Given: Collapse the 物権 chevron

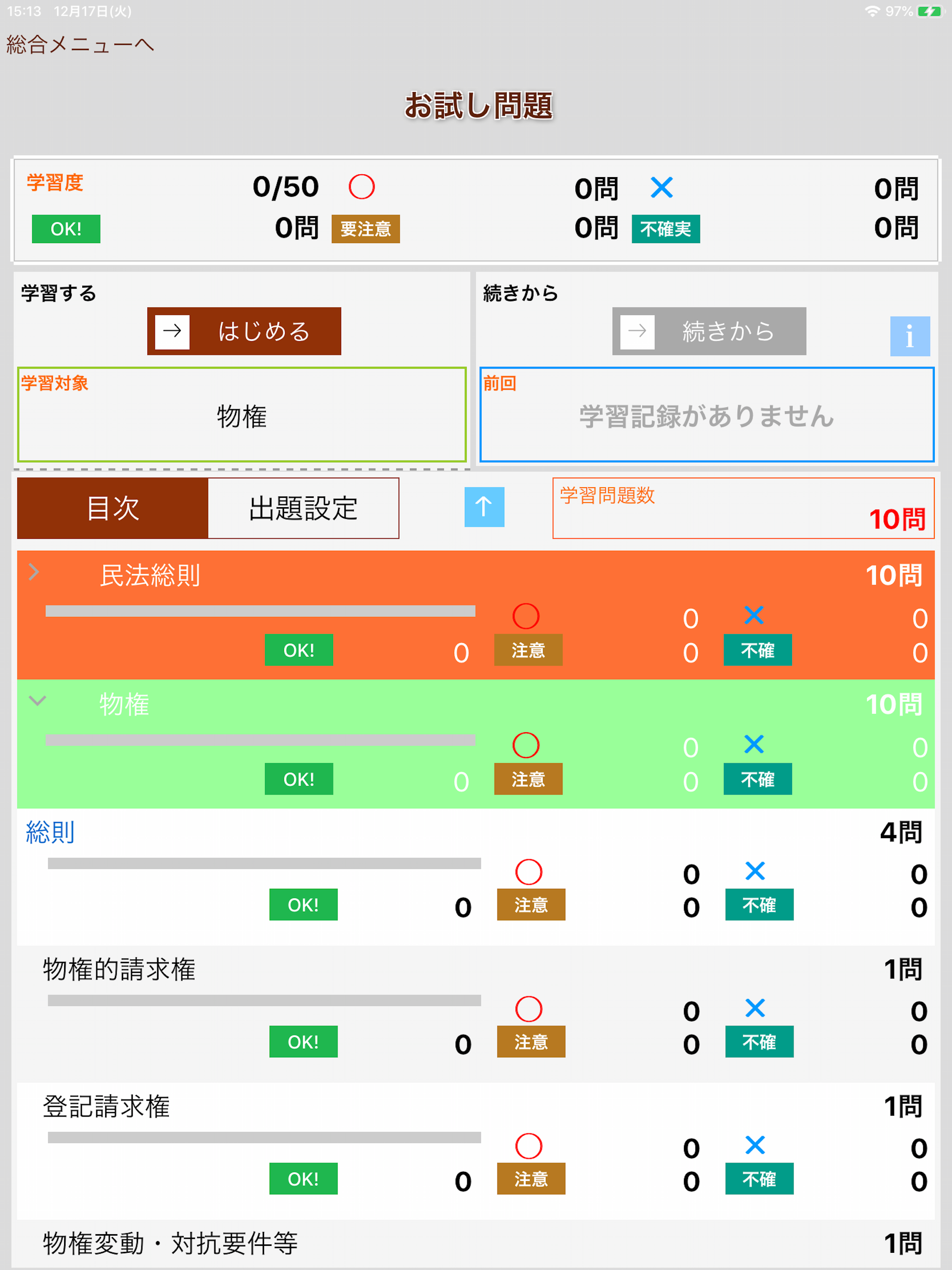Looking at the screenshot, I should pos(37,701).
